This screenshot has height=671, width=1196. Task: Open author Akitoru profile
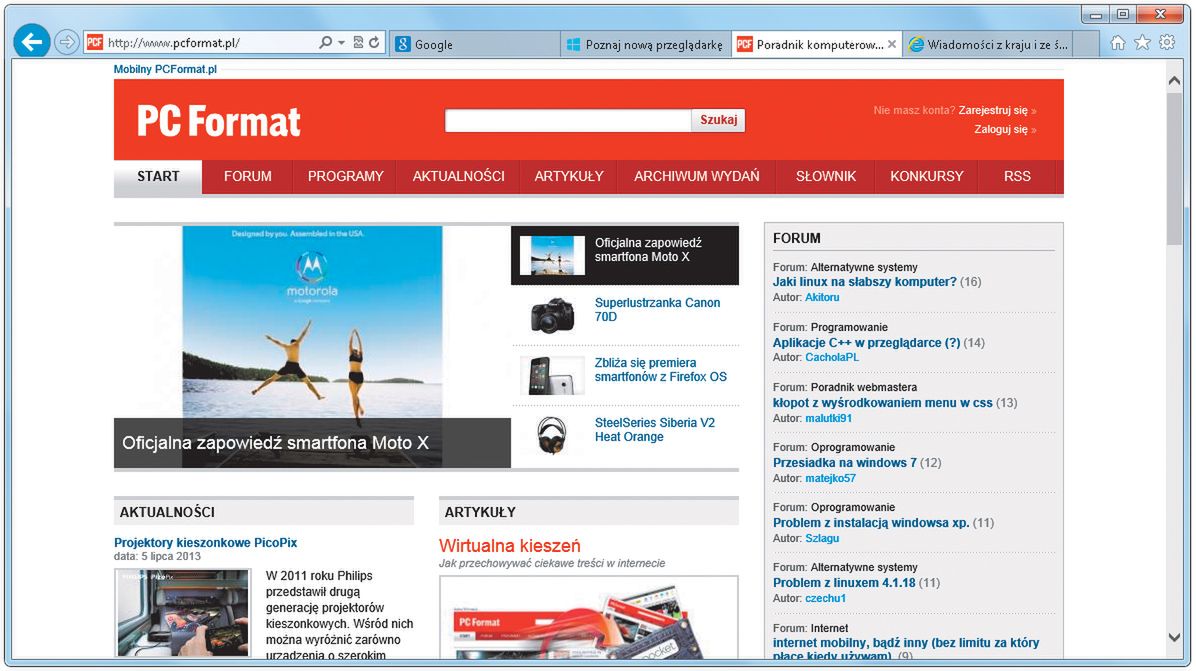822,297
